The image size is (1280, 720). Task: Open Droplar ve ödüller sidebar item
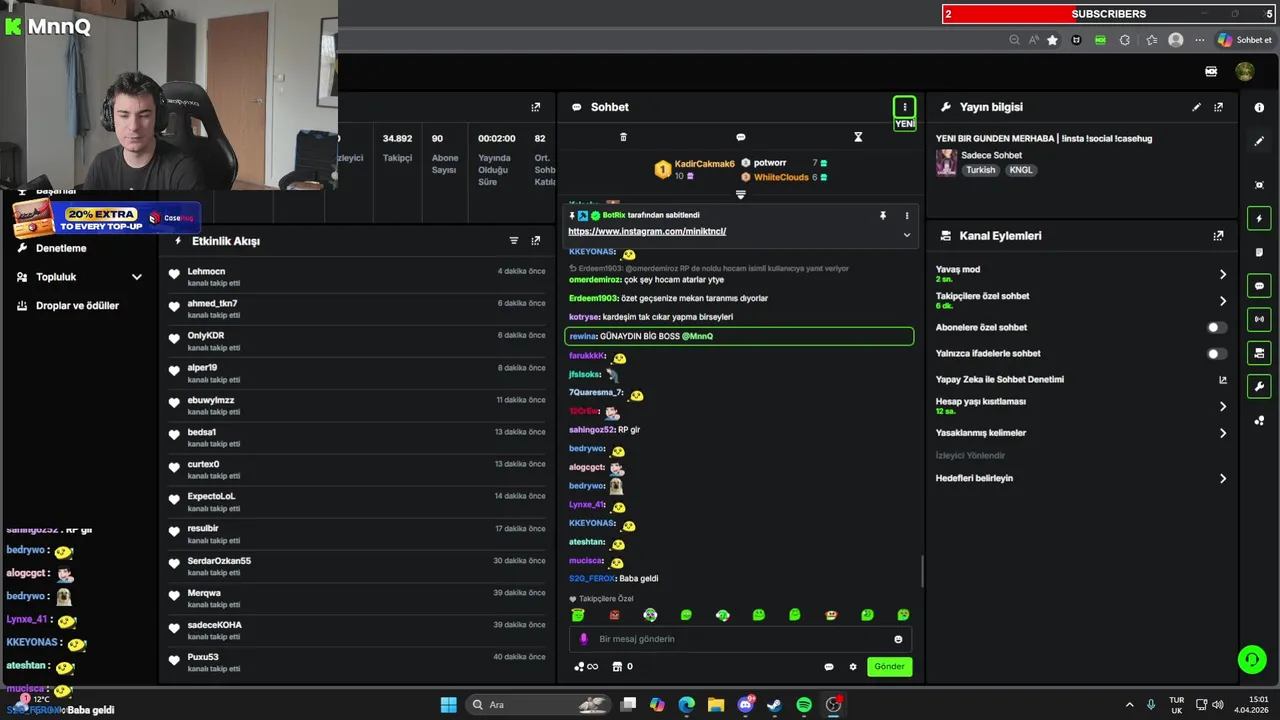click(x=77, y=306)
